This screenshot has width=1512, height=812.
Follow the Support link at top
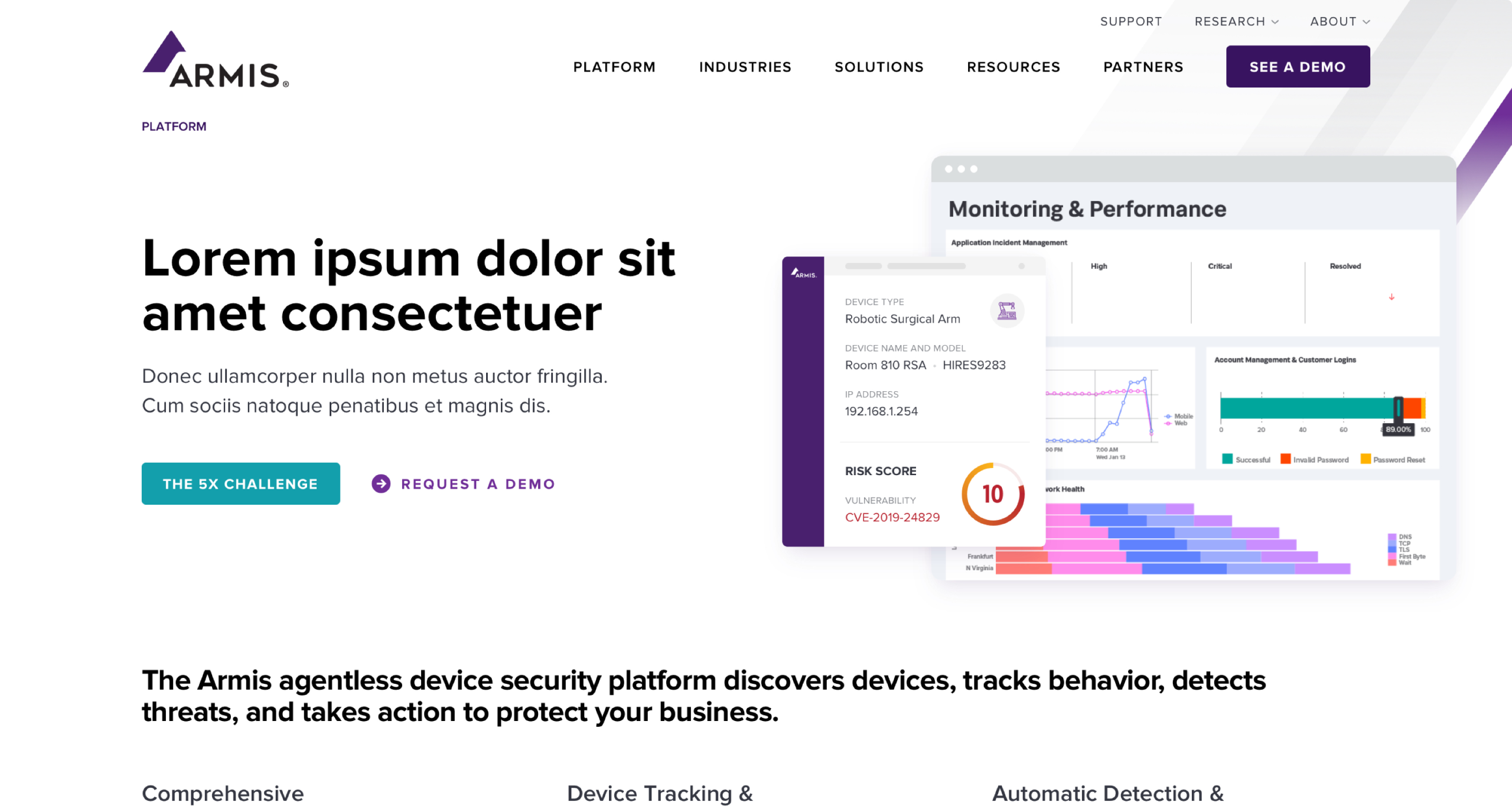pyautogui.click(x=1130, y=22)
